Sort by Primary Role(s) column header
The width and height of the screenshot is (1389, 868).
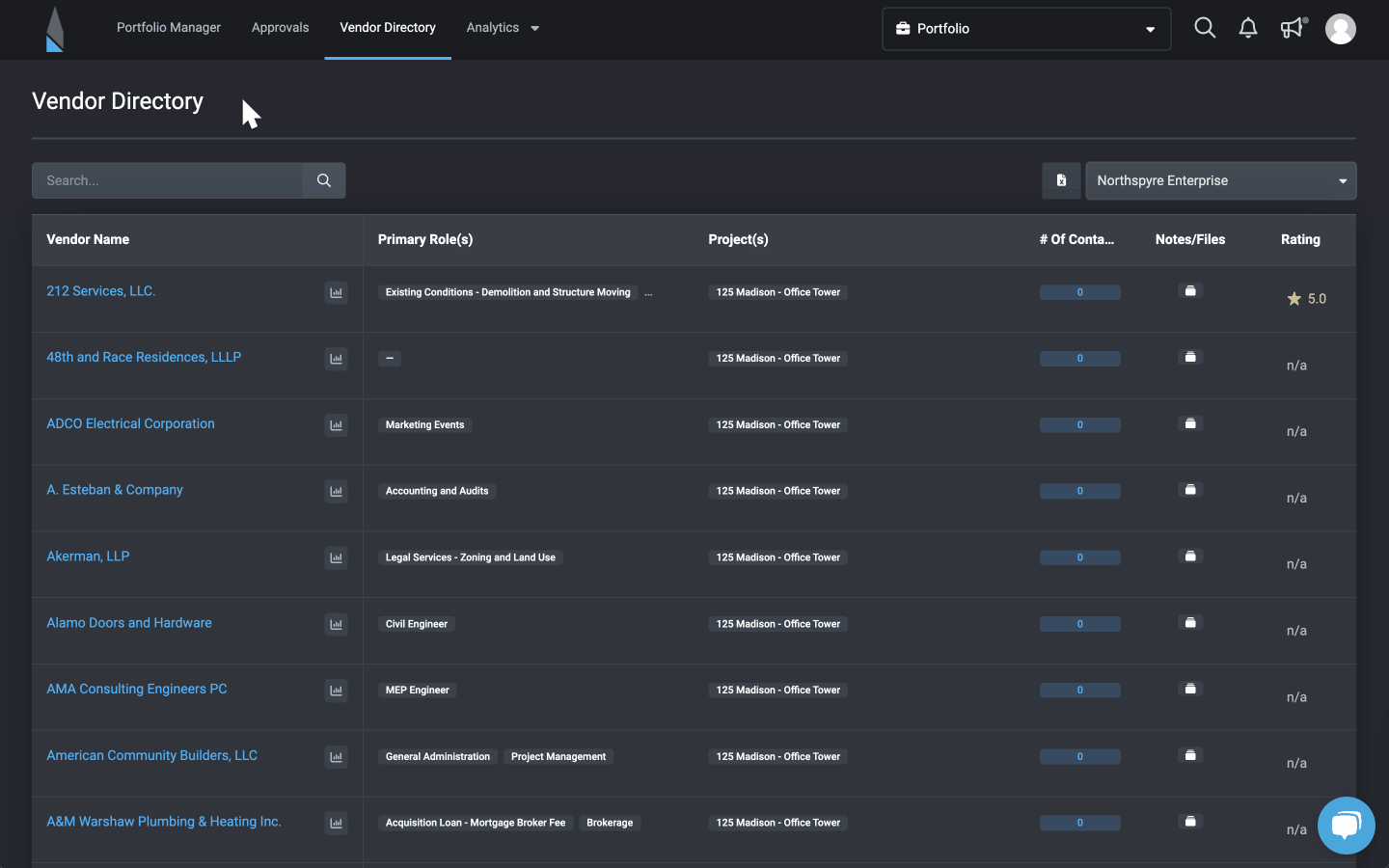pos(425,239)
